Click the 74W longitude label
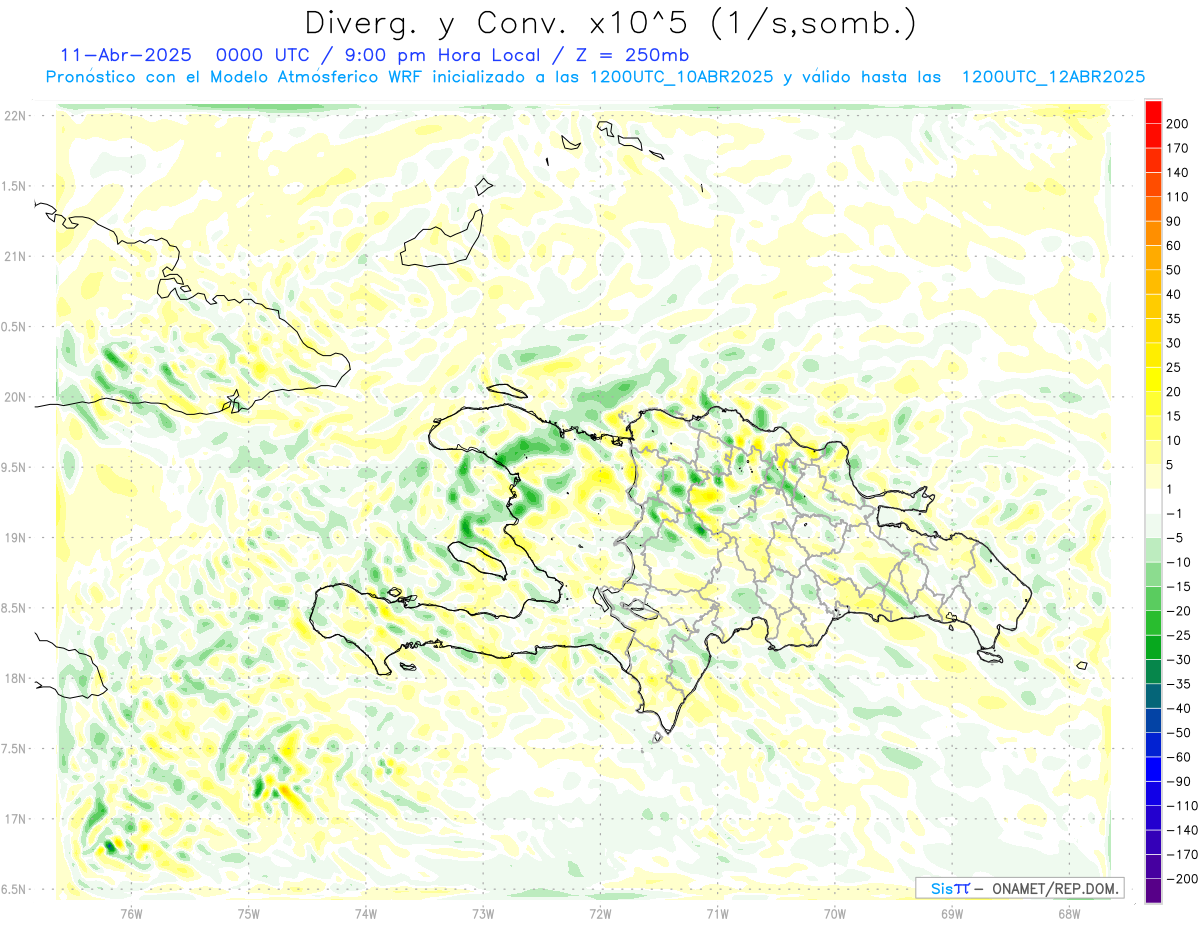 pos(366,913)
